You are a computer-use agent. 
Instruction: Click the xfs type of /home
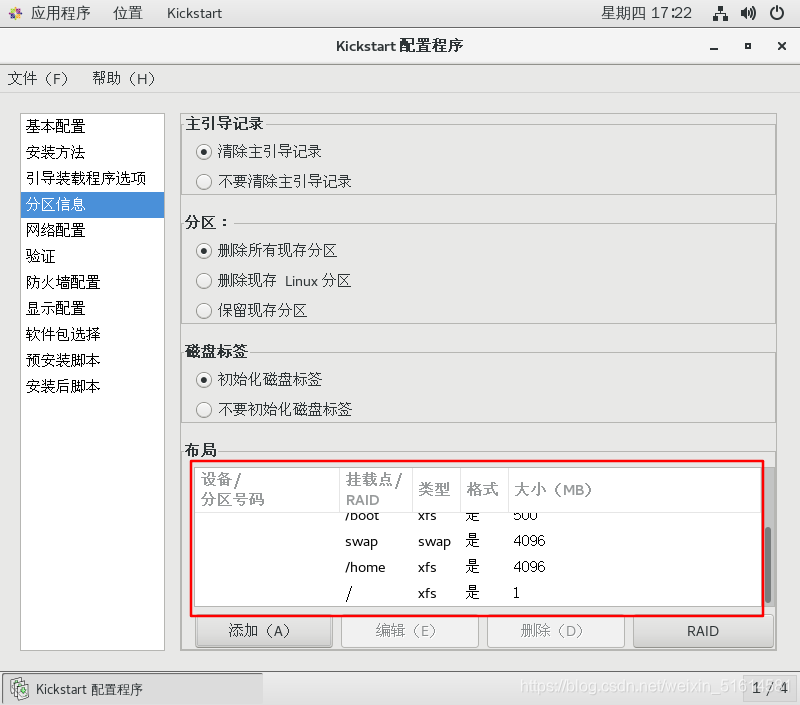[427, 567]
